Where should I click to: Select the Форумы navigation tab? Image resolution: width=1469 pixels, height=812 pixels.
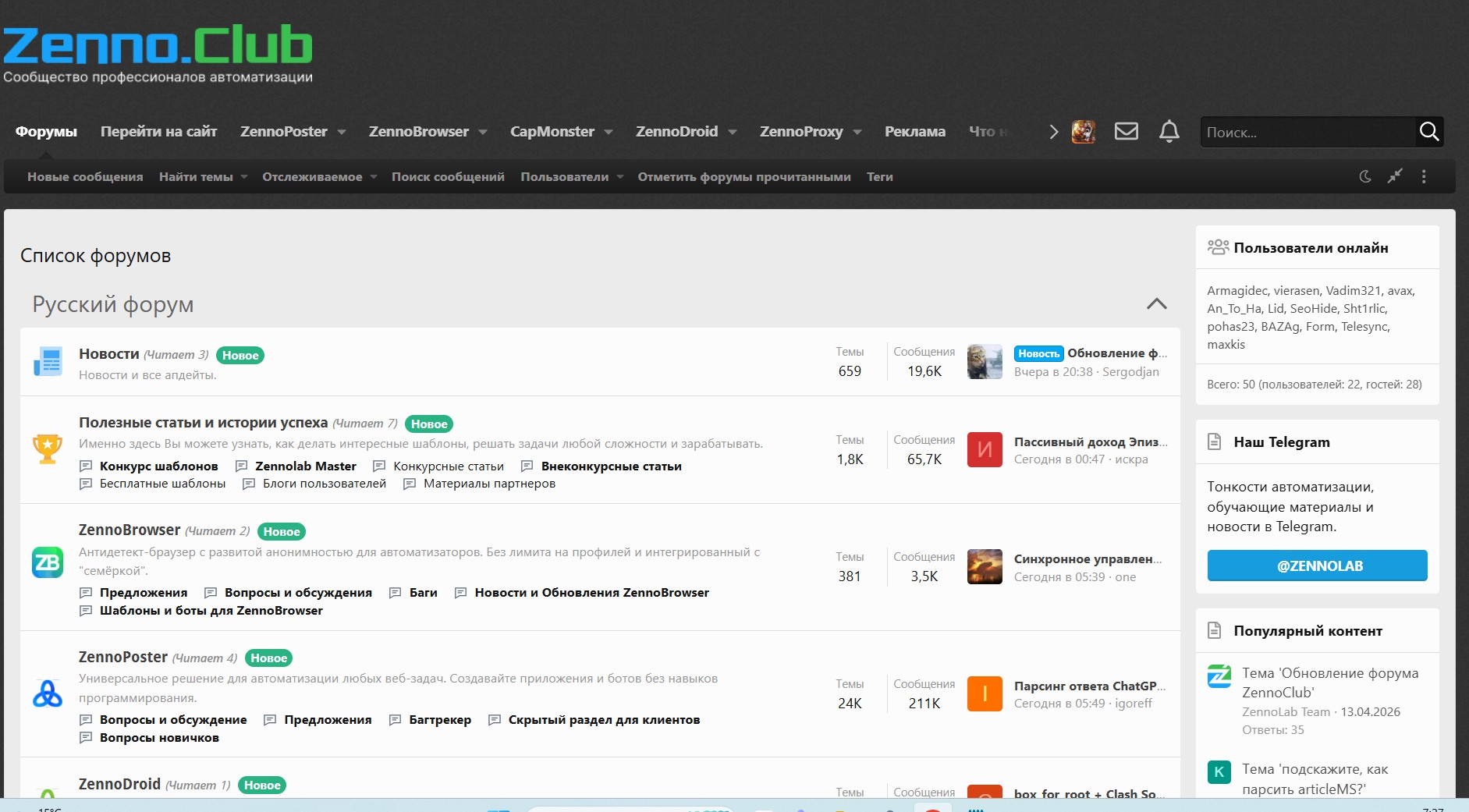pyautogui.click(x=46, y=132)
